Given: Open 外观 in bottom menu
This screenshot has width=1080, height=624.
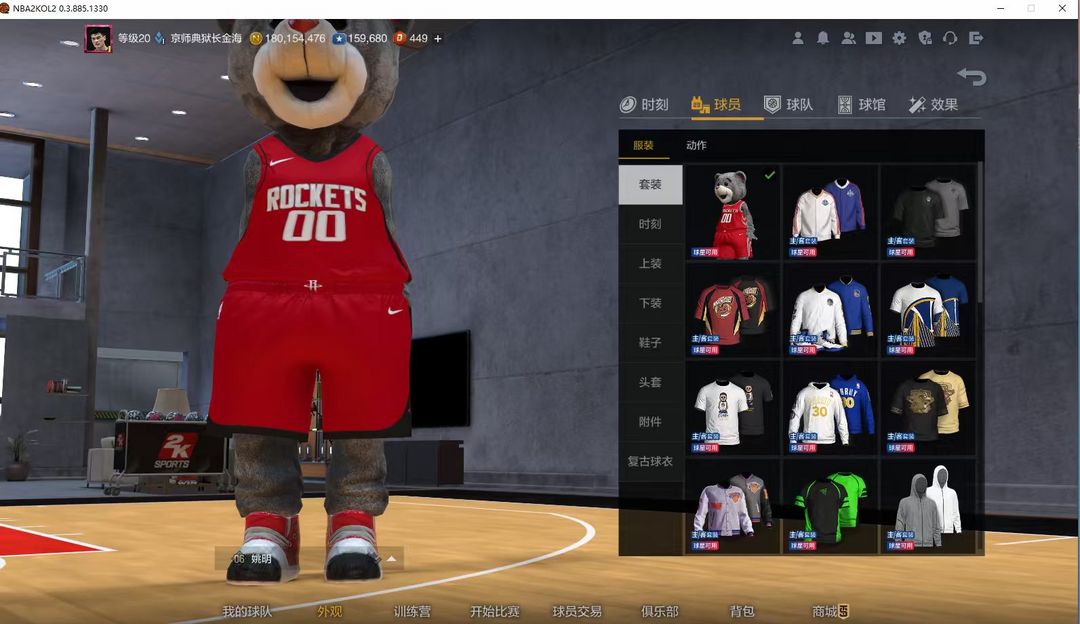Looking at the screenshot, I should 329,611.
